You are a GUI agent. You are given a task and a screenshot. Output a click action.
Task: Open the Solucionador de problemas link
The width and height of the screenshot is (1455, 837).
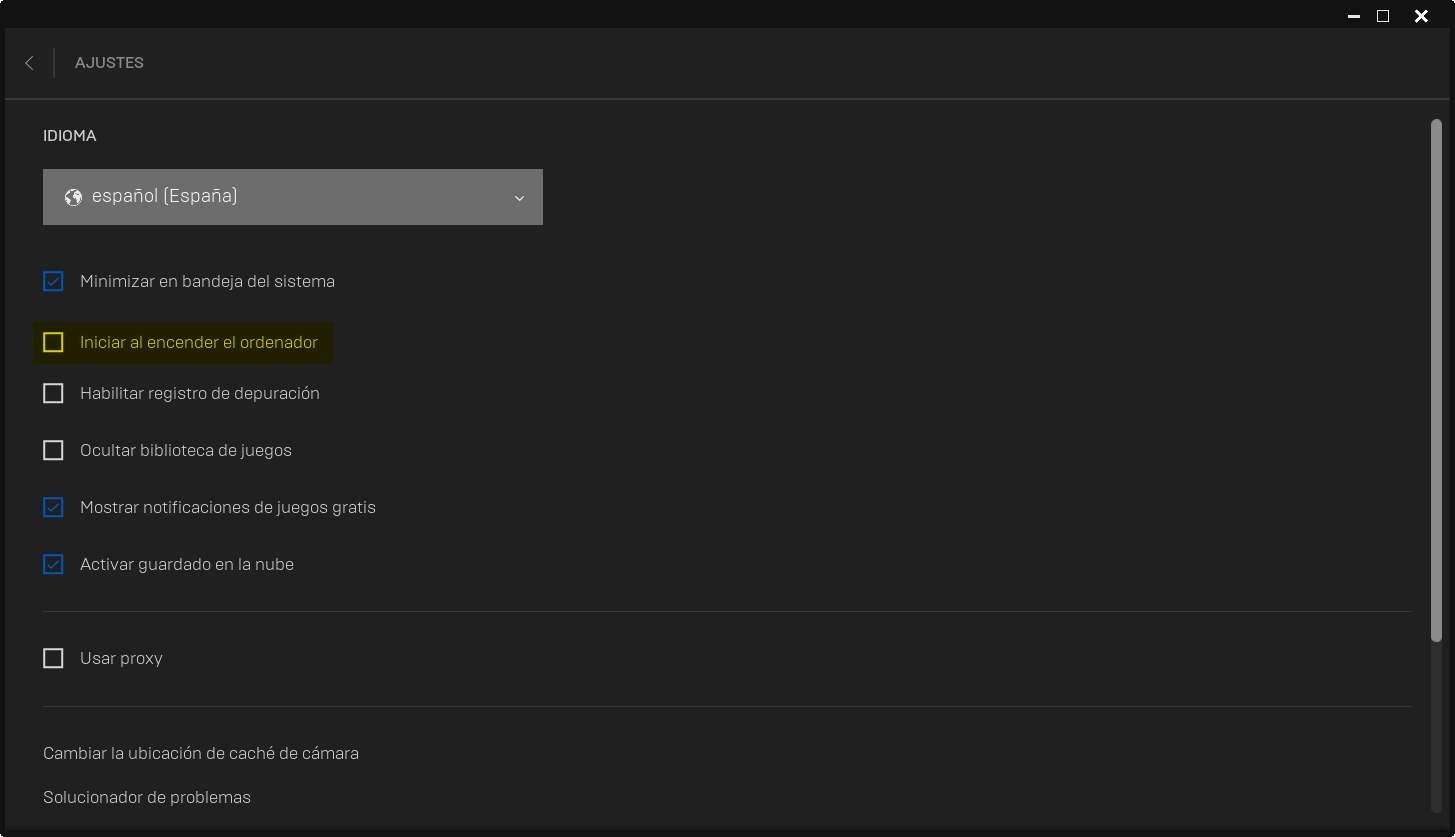tap(147, 797)
